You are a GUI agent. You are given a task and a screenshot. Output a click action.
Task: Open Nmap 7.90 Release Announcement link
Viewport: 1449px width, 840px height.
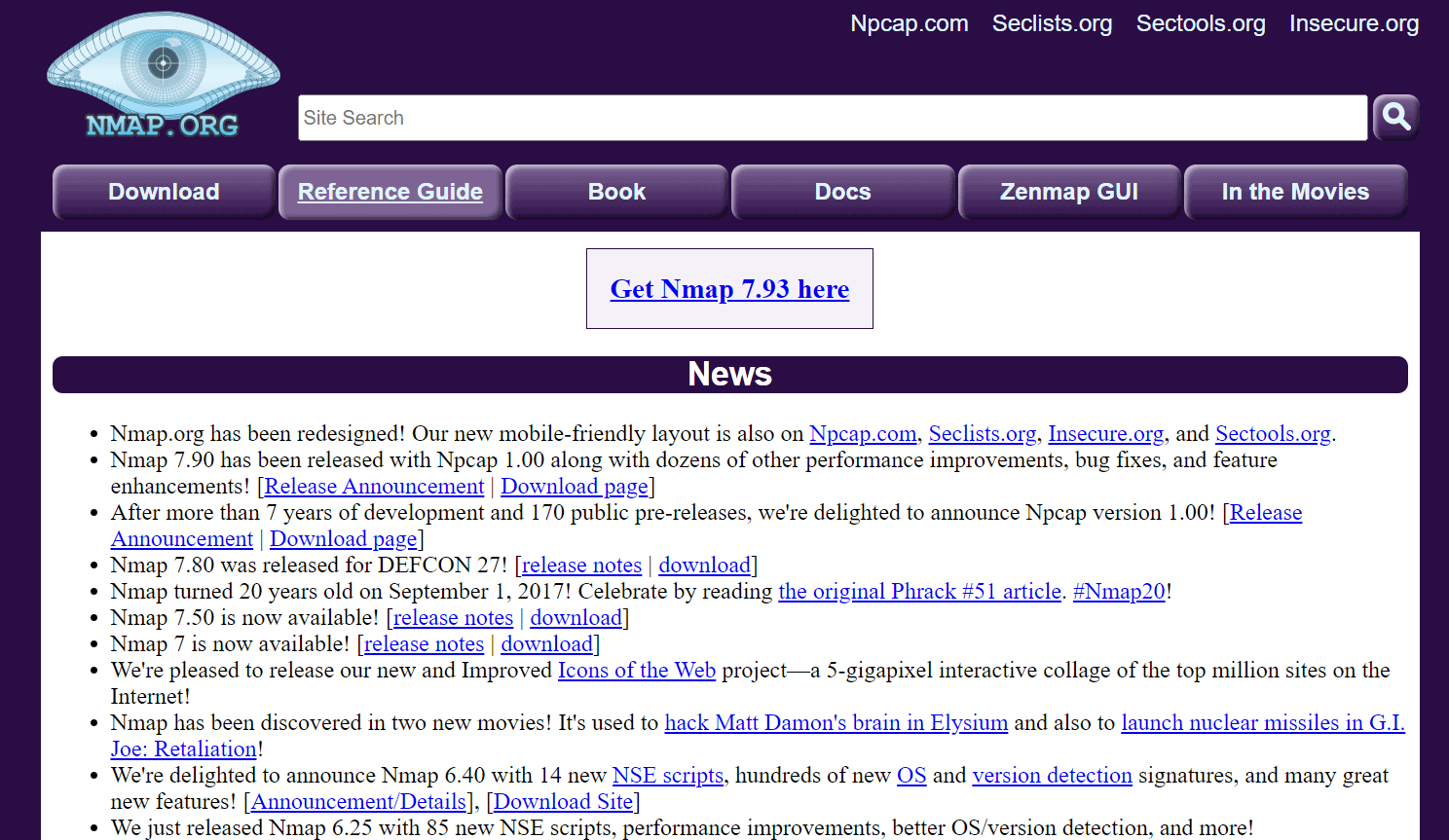pos(374,486)
